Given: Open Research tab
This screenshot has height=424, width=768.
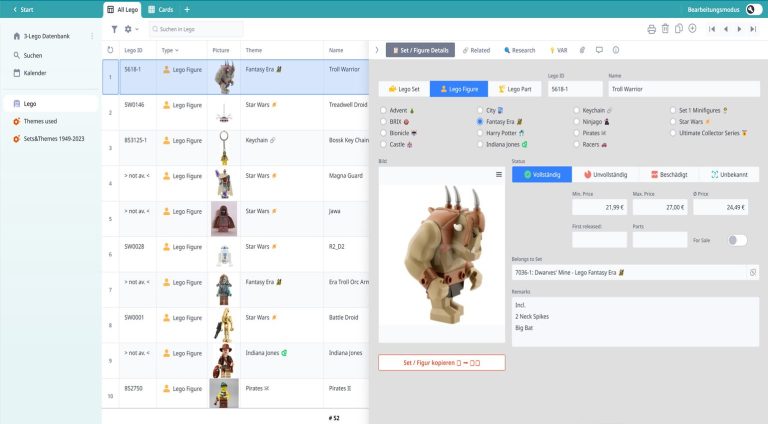Looking at the screenshot, I should pyautogui.click(x=520, y=50).
